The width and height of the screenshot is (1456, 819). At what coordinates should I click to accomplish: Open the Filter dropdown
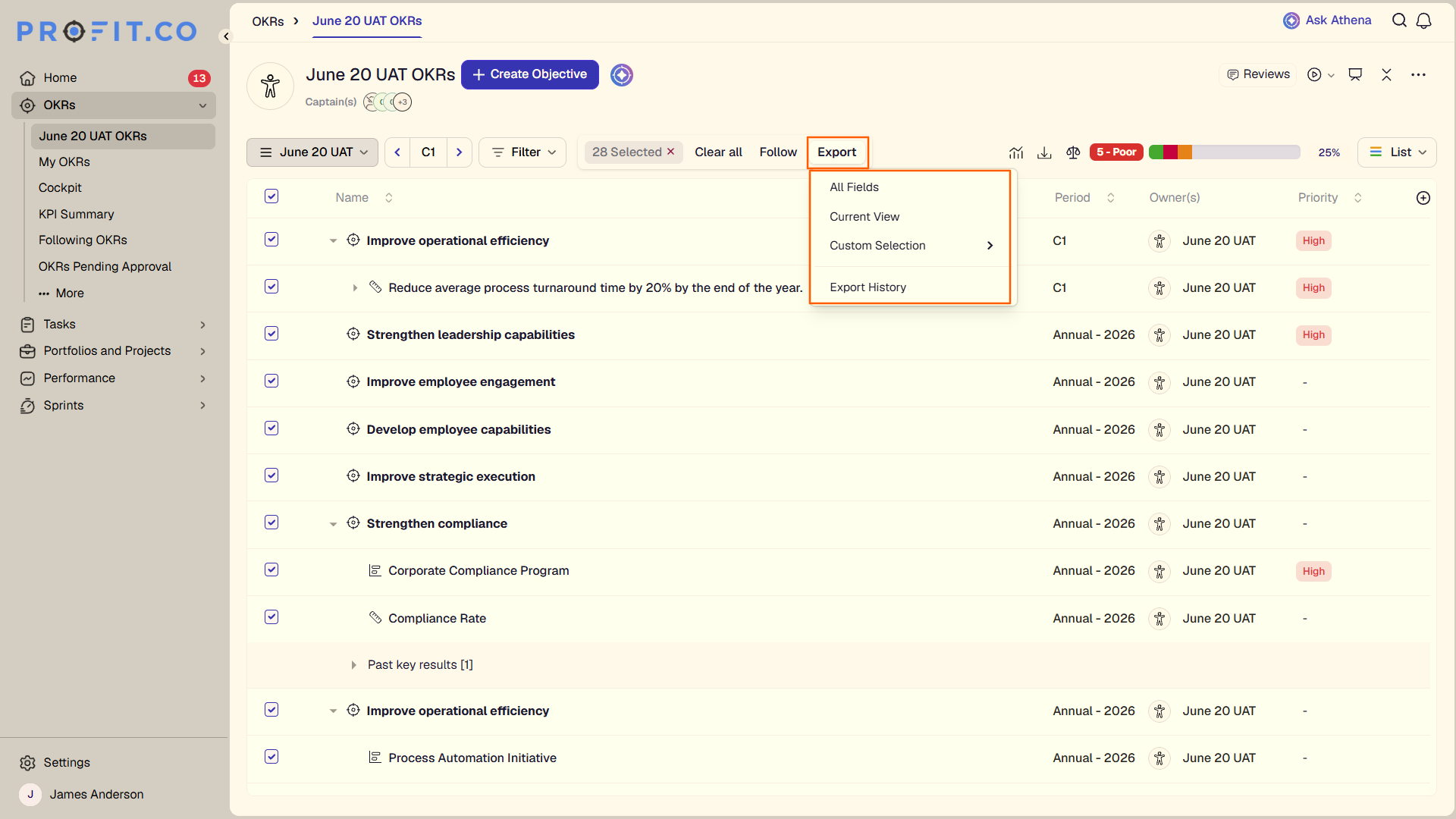pos(523,152)
